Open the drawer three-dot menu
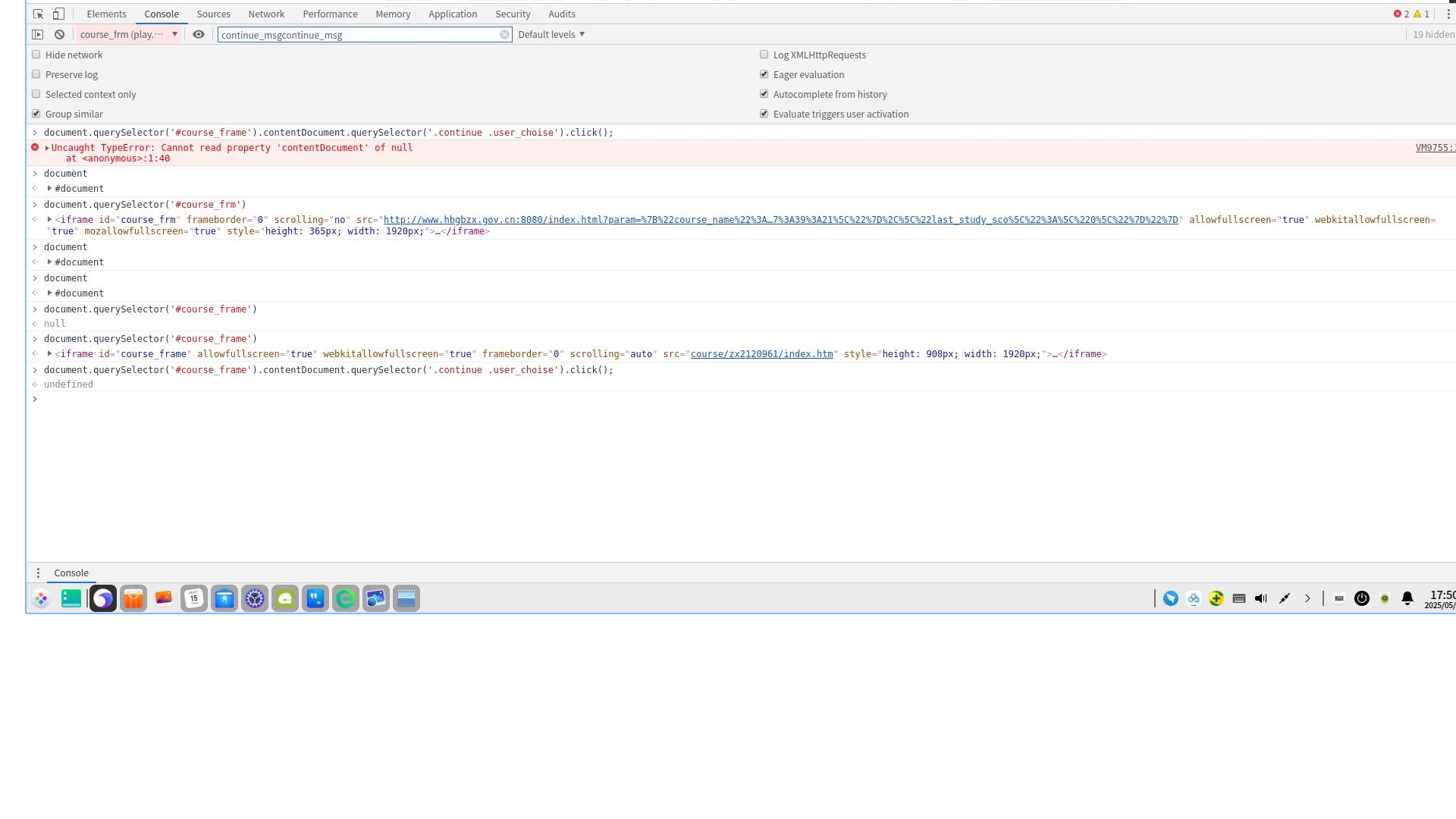This screenshot has height=819, width=1456. click(x=38, y=573)
